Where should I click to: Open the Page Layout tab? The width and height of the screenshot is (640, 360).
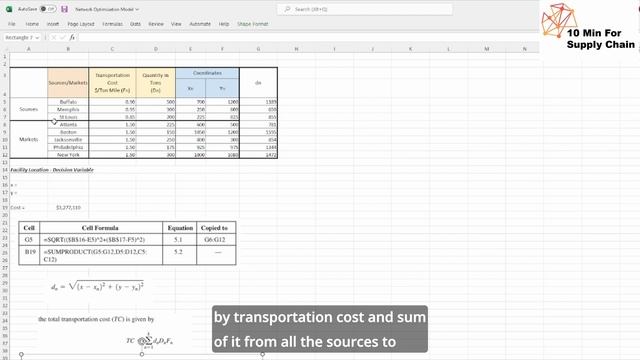(x=81, y=24)
